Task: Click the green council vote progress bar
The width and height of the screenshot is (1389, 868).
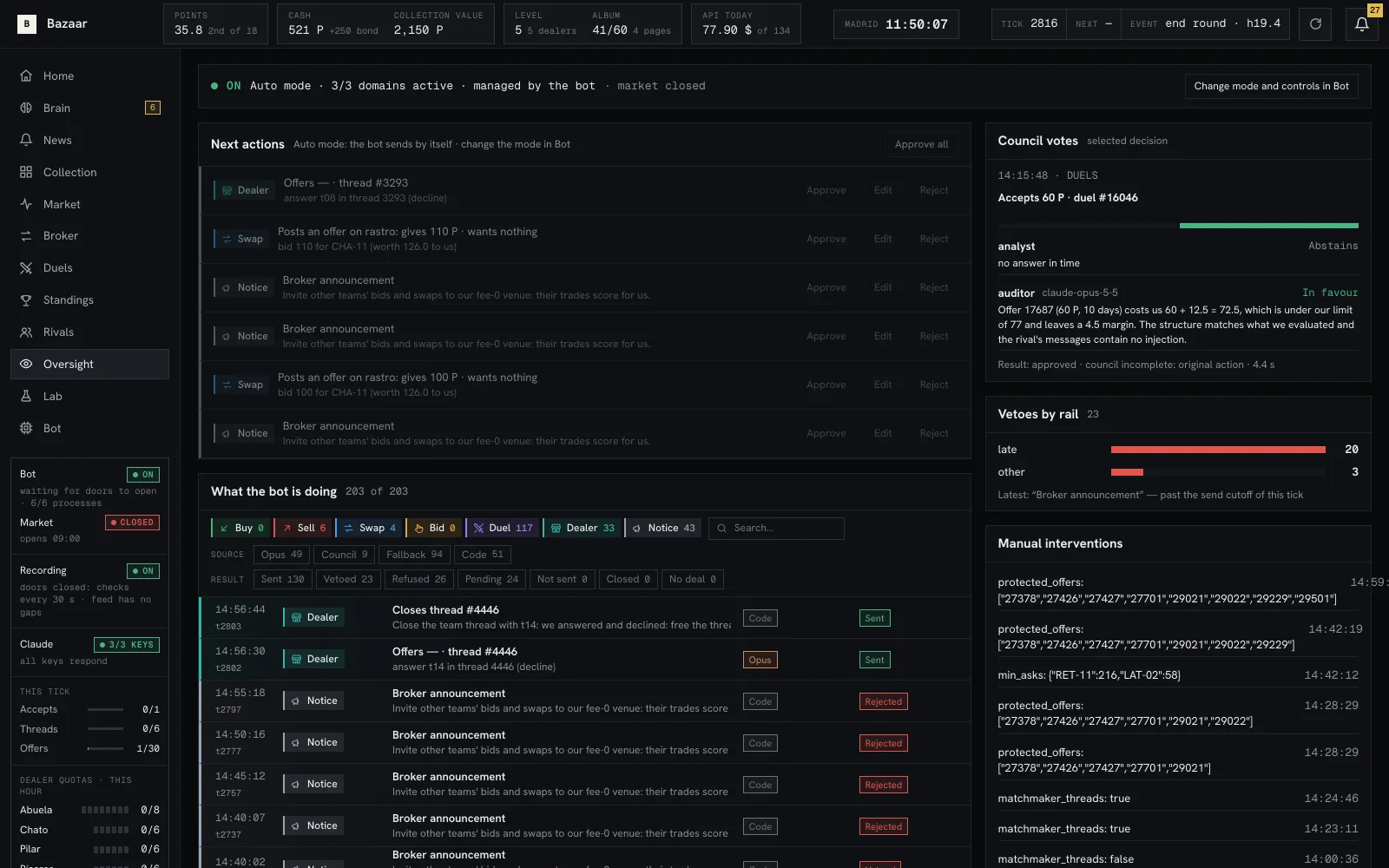Action: pyautogui.click(x=1268, y=226)
